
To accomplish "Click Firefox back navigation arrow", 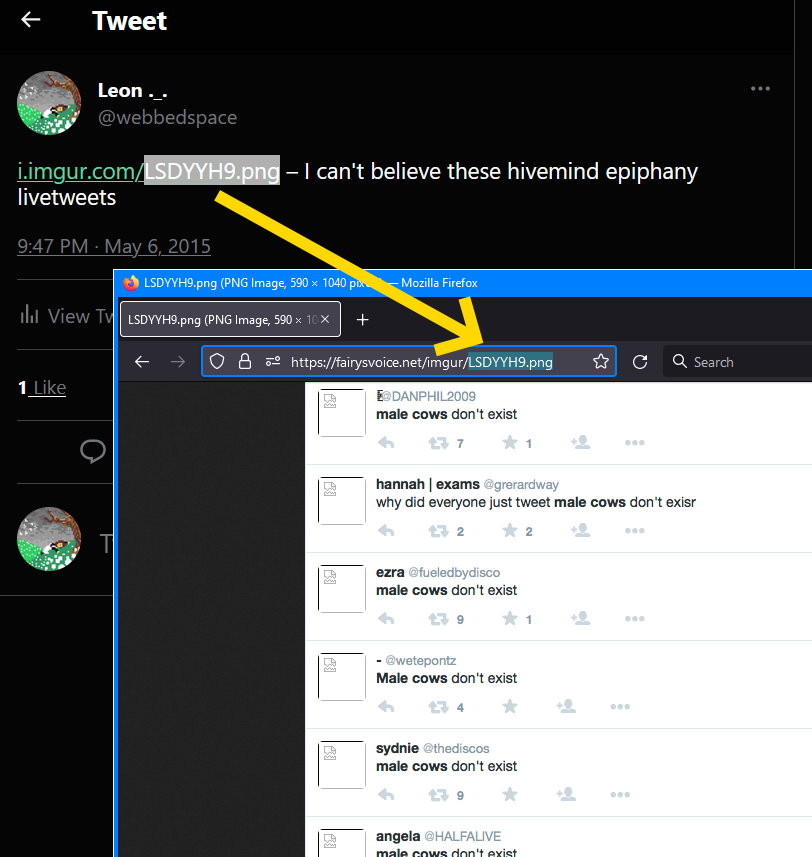I will click(142, 362).
